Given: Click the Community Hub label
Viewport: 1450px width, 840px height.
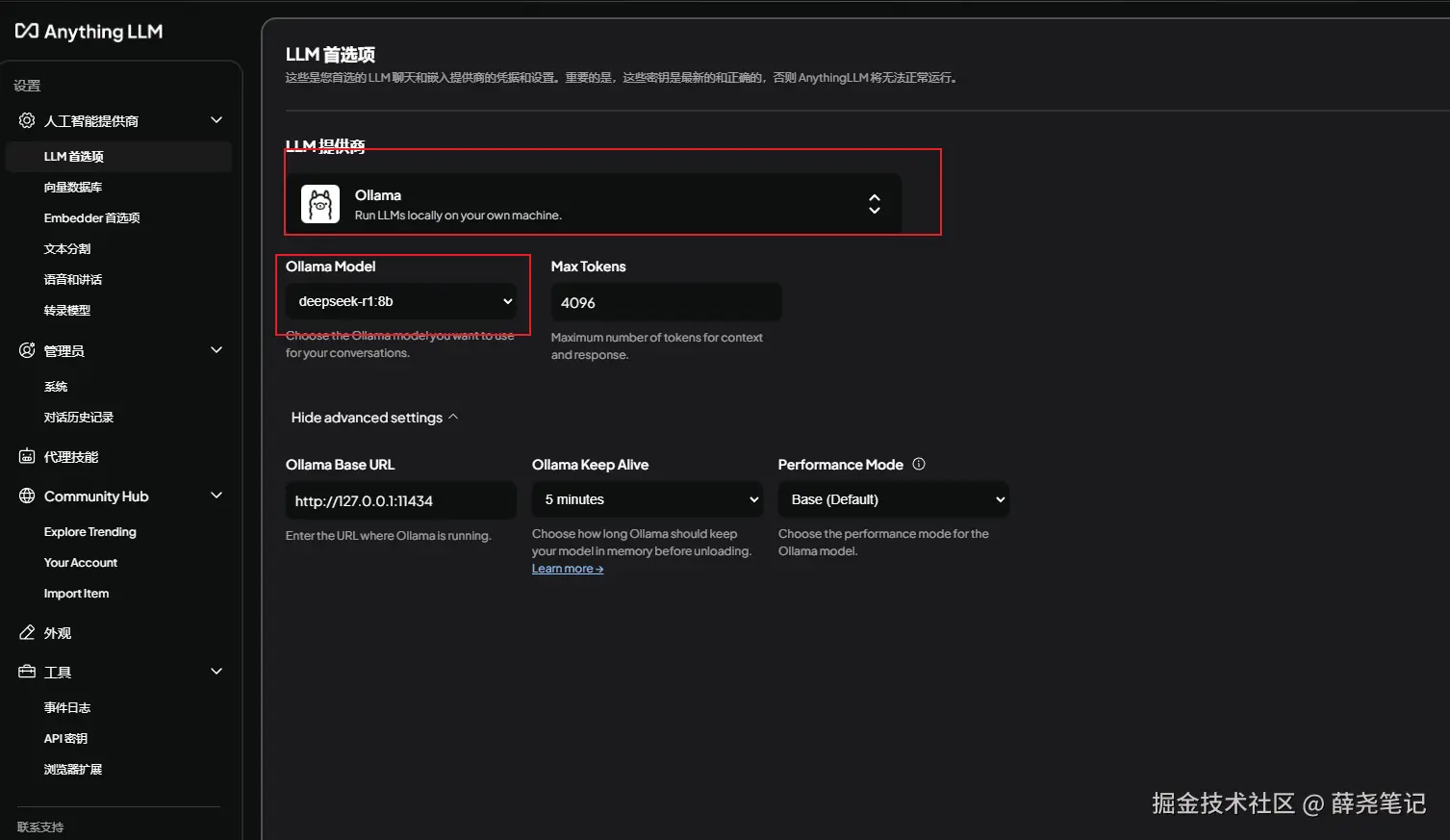Looking at the screenshot, I should click(x=96, y=496).
